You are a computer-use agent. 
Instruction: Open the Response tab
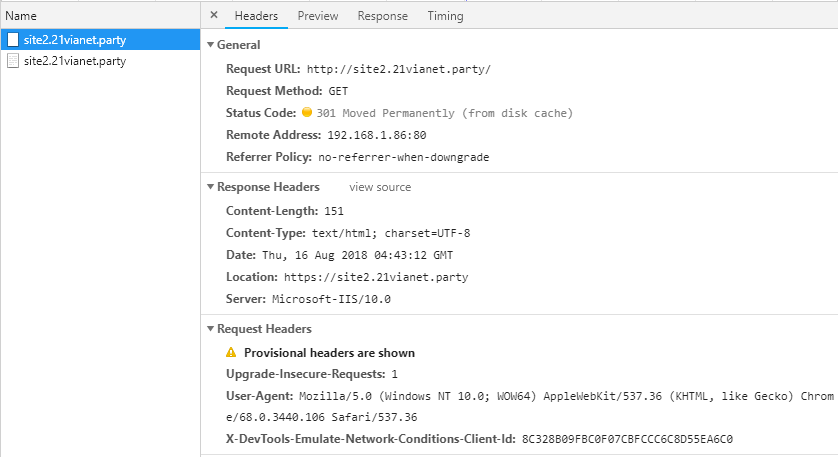tap(382, 16)
